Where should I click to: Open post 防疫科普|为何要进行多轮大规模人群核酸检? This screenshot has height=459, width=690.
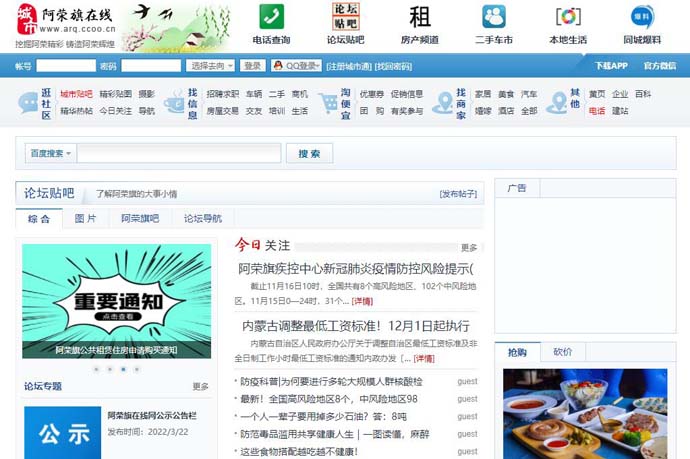[331, 382]
